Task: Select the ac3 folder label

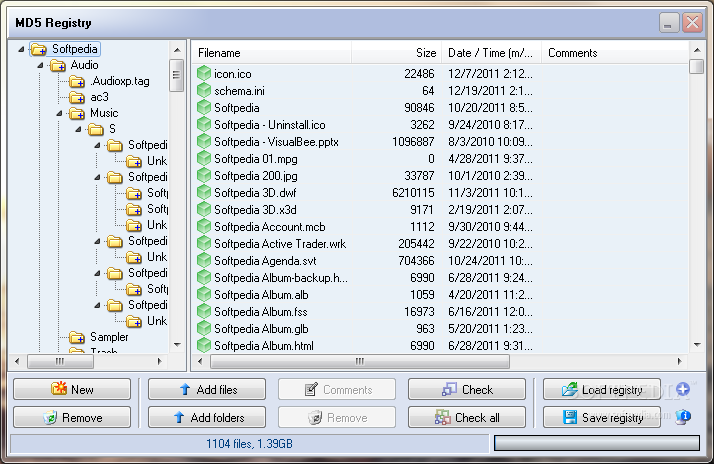Action: pos(99,97)
